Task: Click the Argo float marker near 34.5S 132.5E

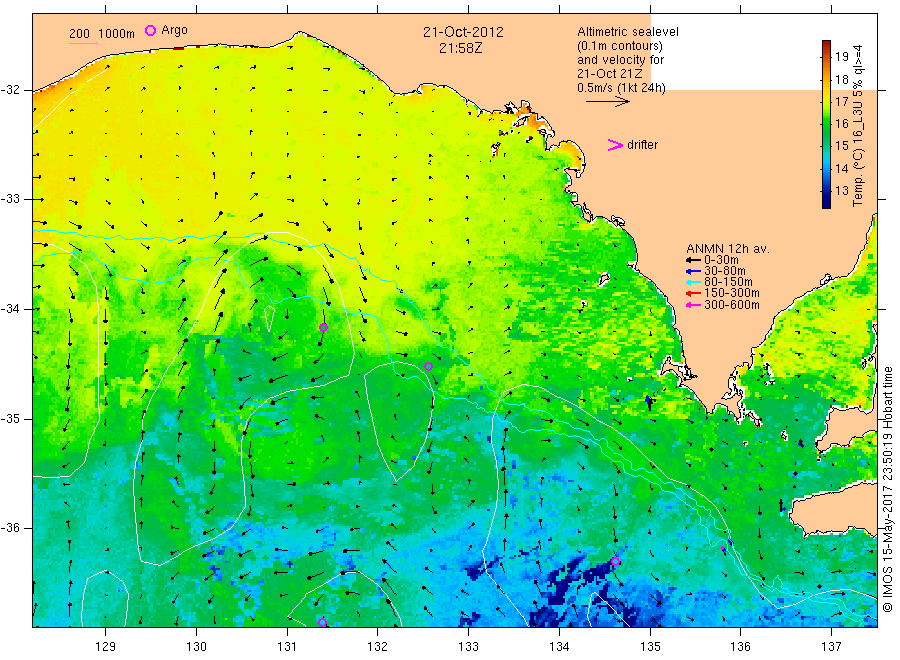Action: [x=428, y=367]
